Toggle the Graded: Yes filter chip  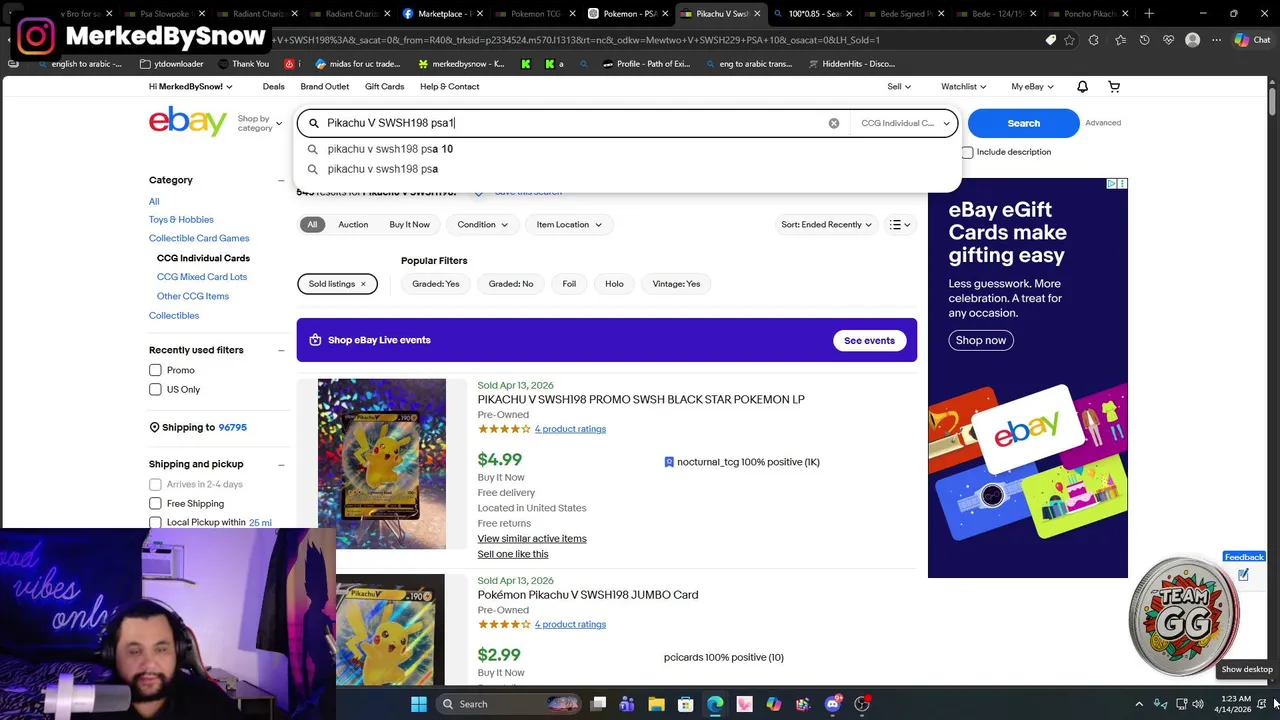[x=436, y=284]
